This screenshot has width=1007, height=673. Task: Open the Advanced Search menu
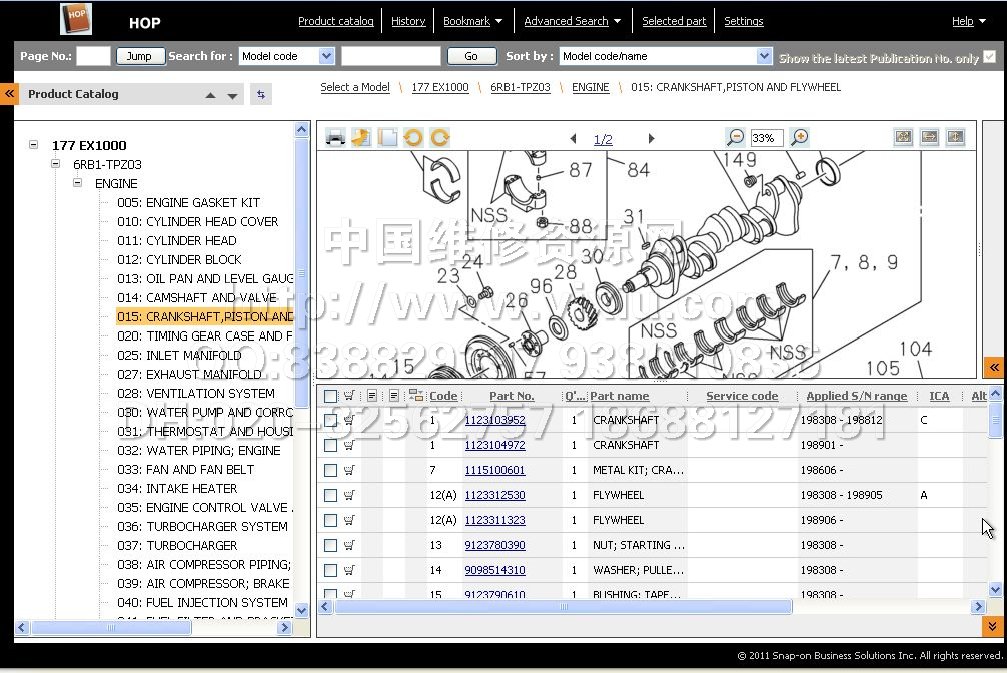pos(573,21)
